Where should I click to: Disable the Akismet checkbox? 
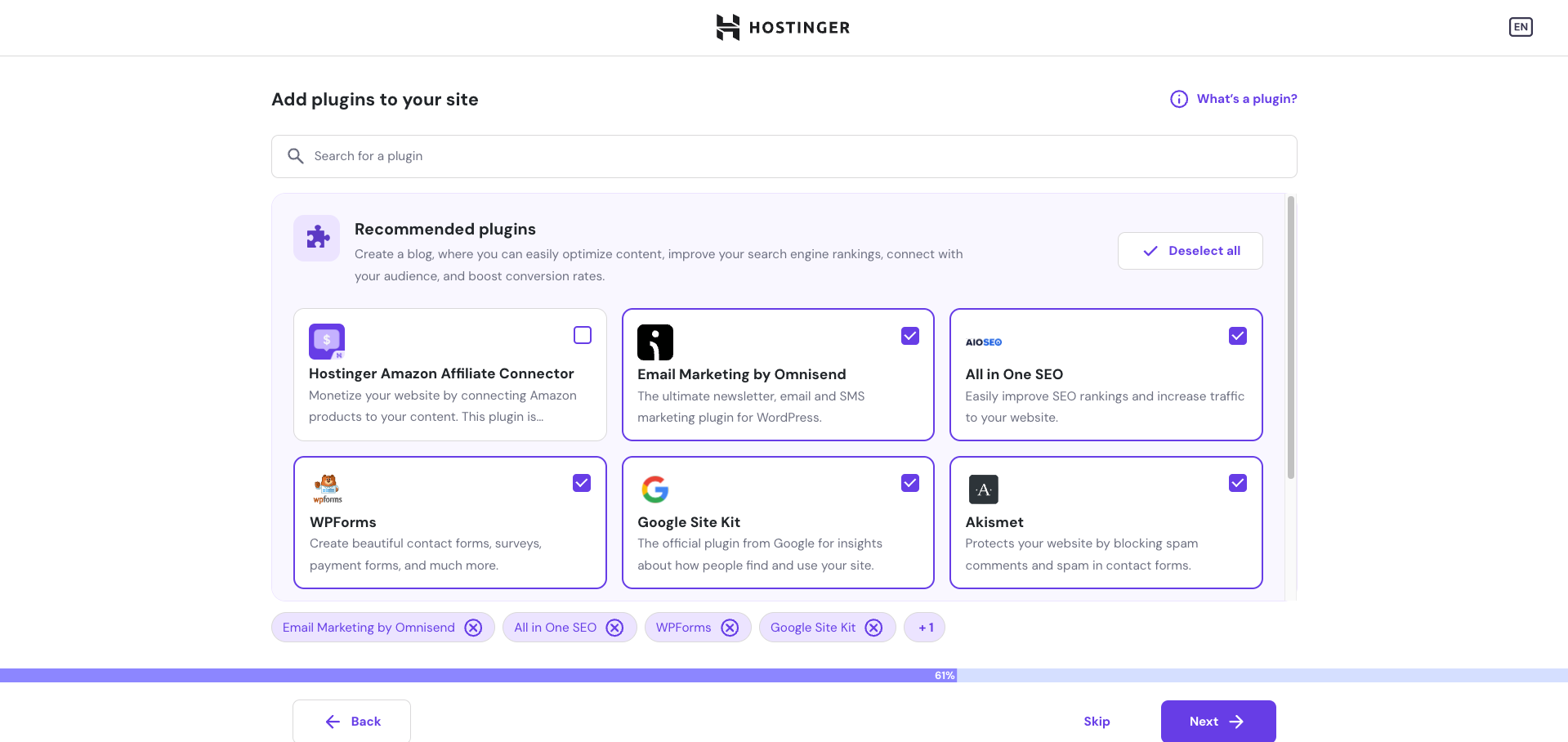pos(1237,483)
